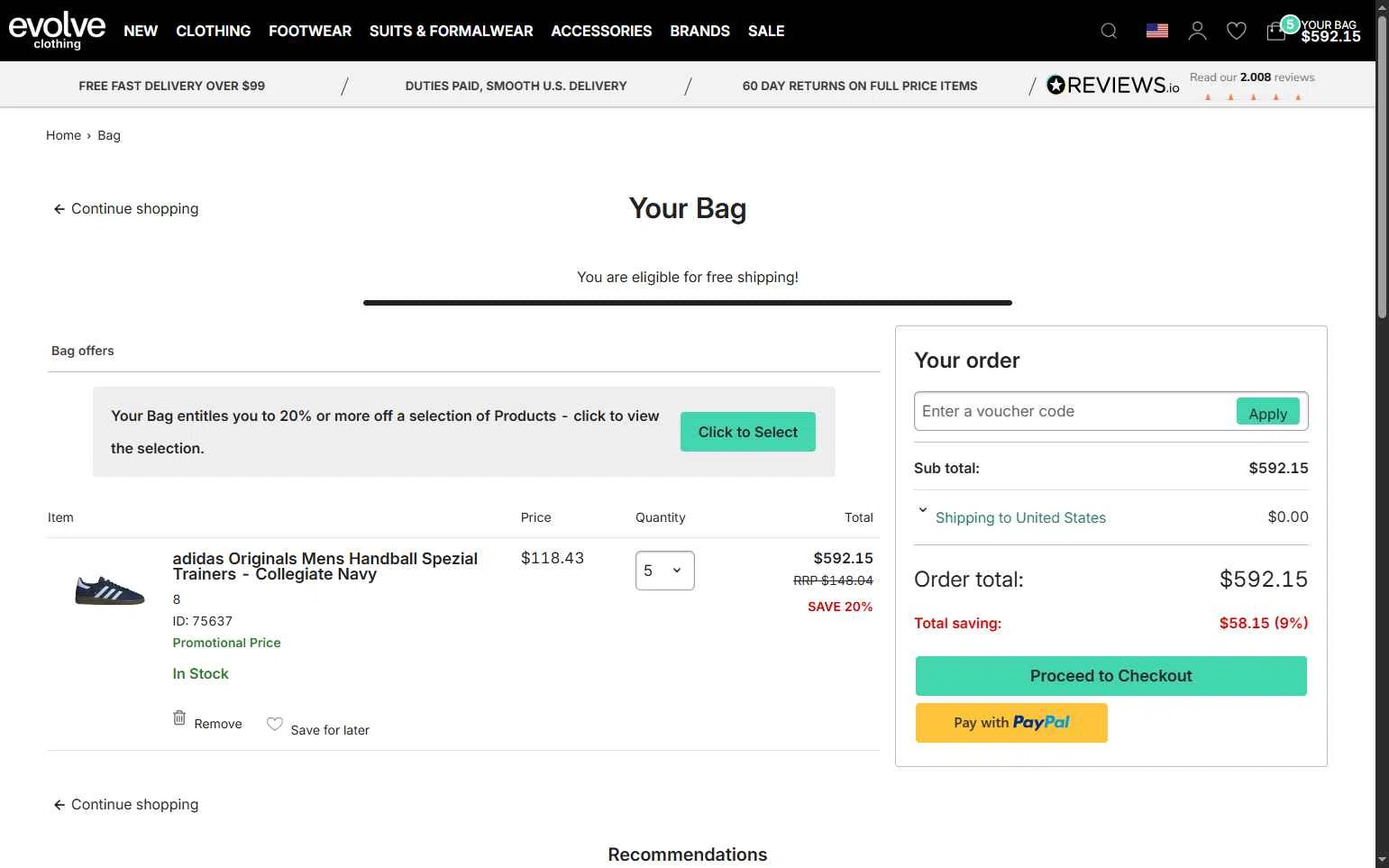The image size is (1389, 868).
Task: Click the free shipping progress bar
Action: (x=688, y=303)
